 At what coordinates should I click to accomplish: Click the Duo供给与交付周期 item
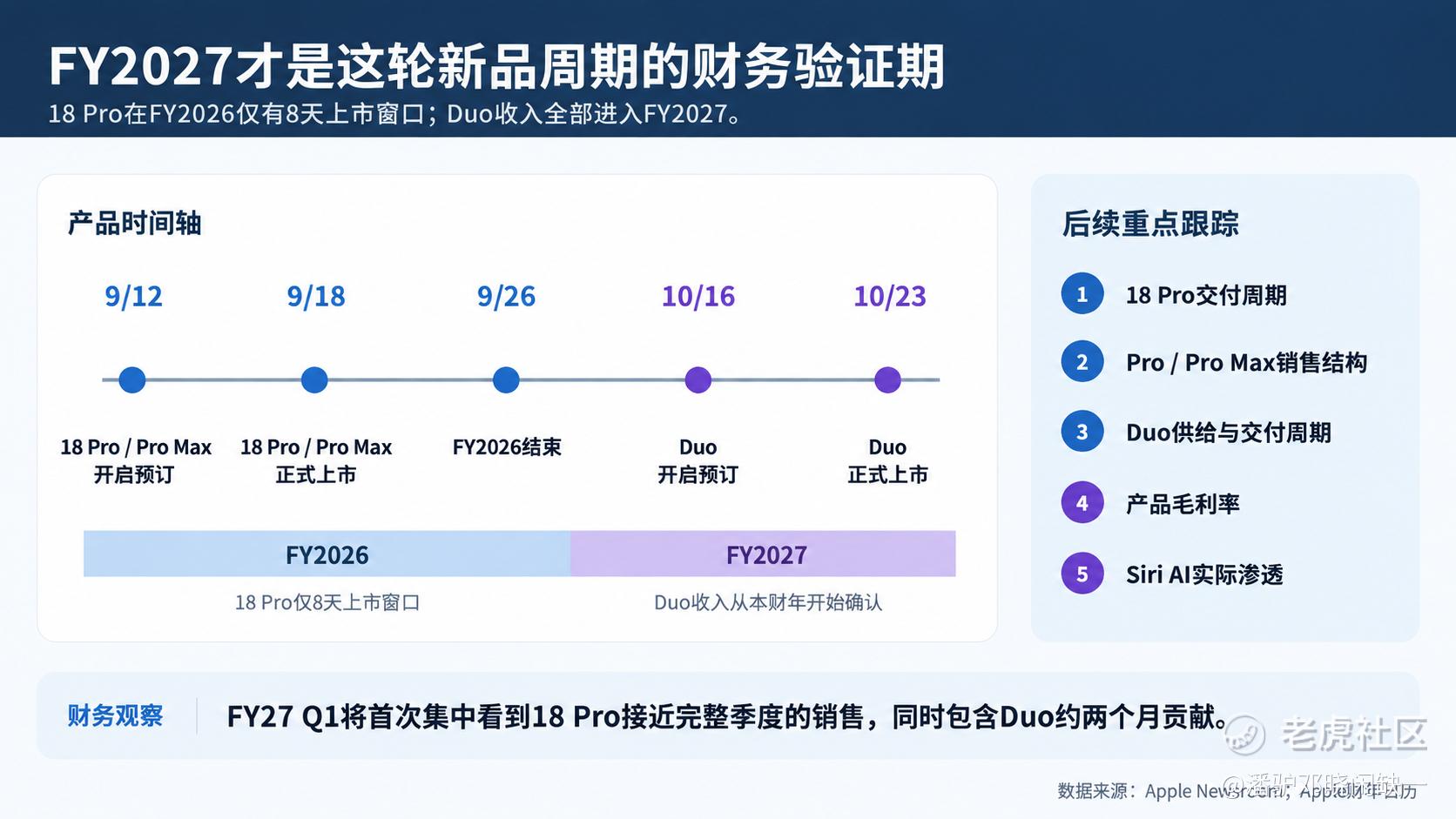[x=1228, y=433]
